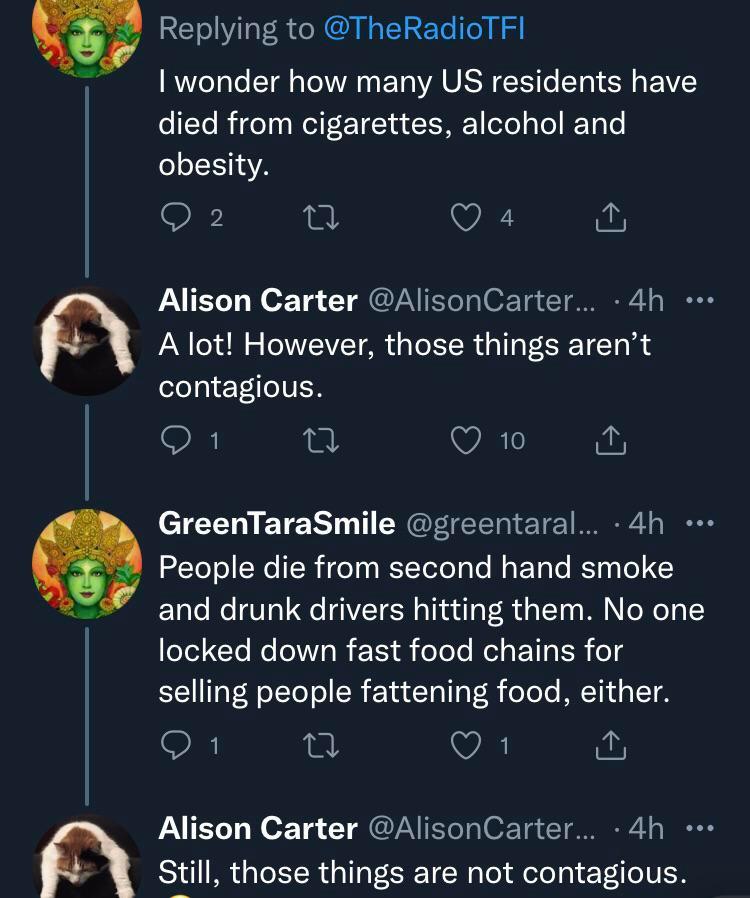The width and height of the screenshot is (750, 898).
Task: Share the second hand smoke tweet
Action: [x=610, y=745]
